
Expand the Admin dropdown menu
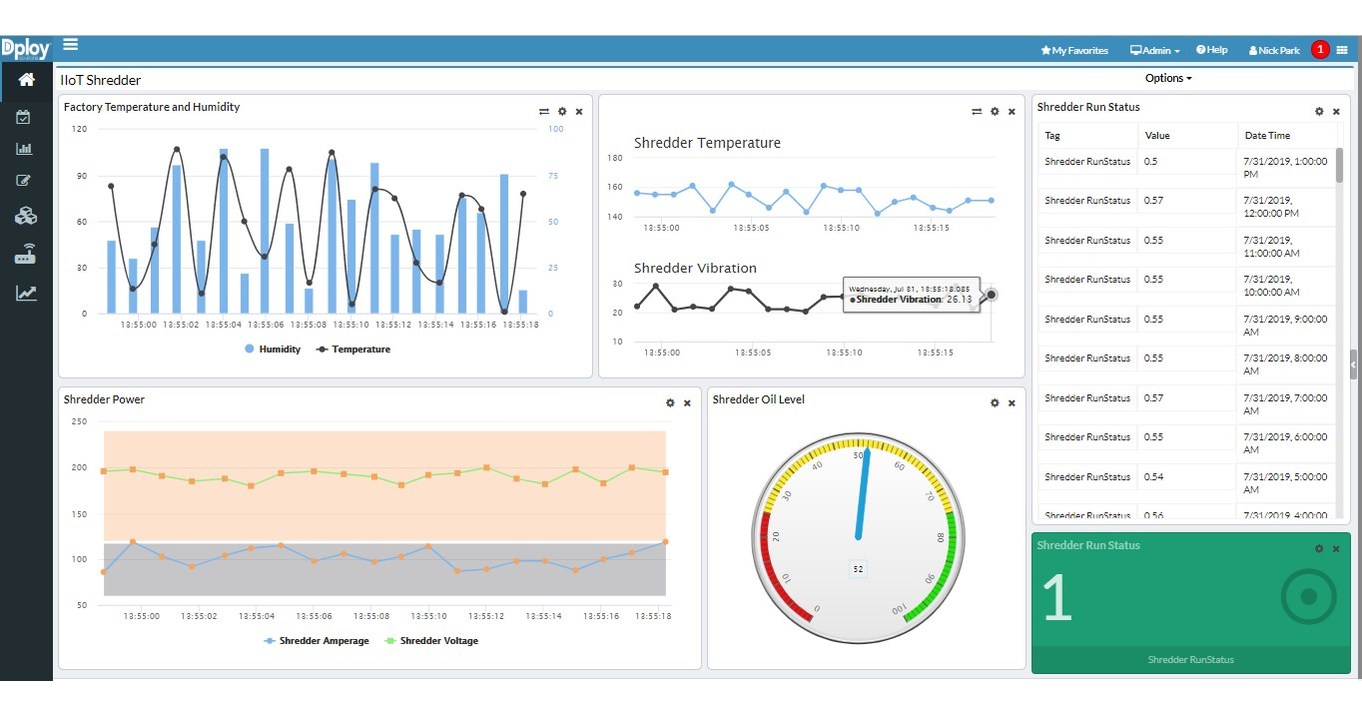pos(1154,49)
